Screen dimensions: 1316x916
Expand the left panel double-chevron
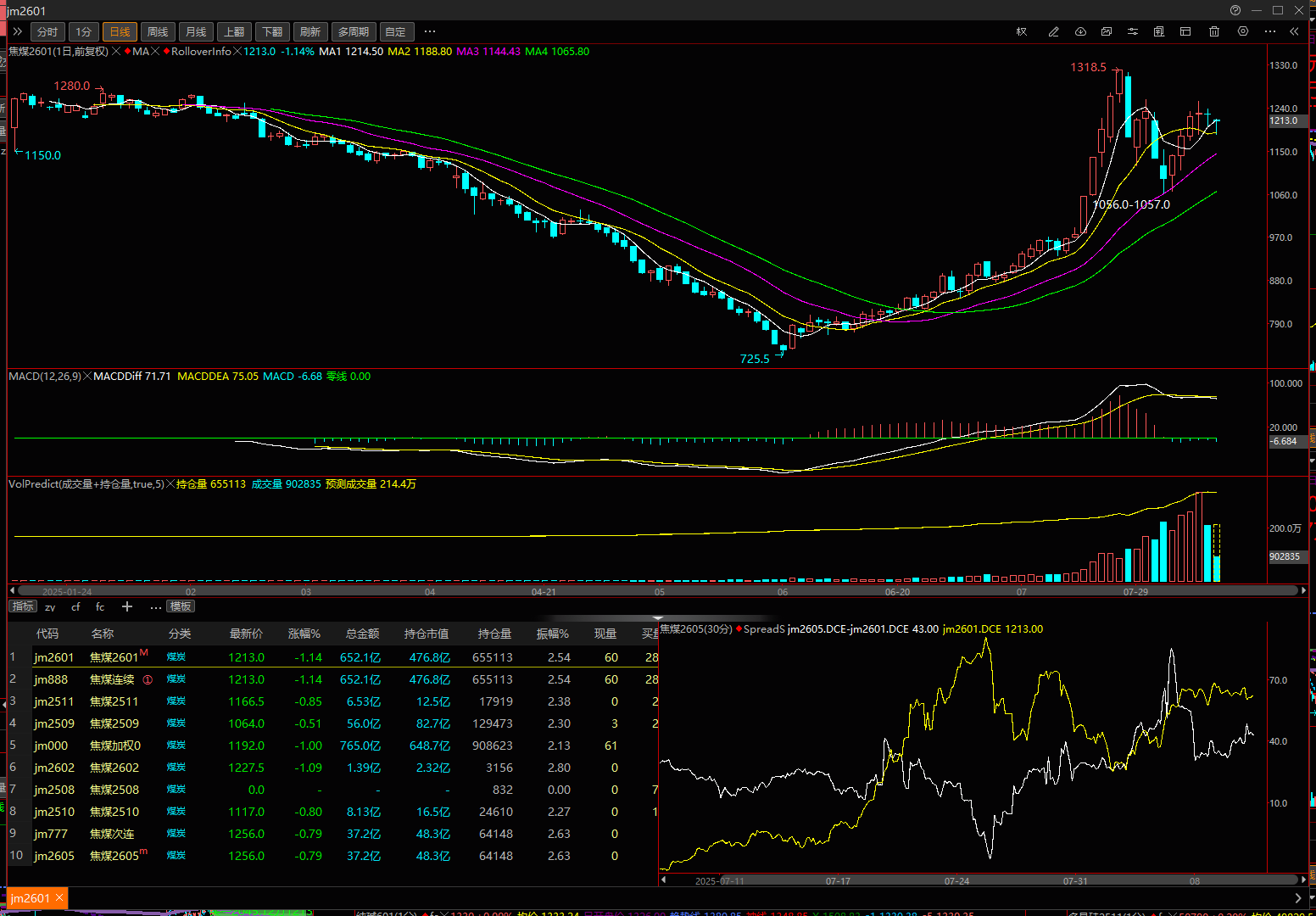pos(17,31)
